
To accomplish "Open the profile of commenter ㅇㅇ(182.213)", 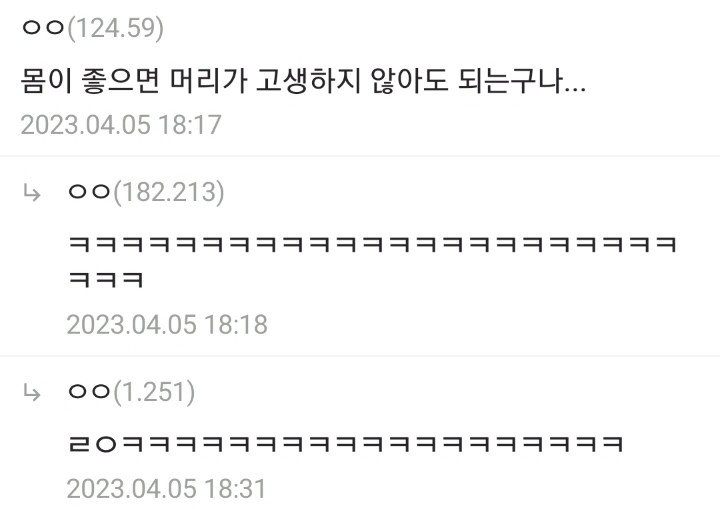I will tap(146, 192).
